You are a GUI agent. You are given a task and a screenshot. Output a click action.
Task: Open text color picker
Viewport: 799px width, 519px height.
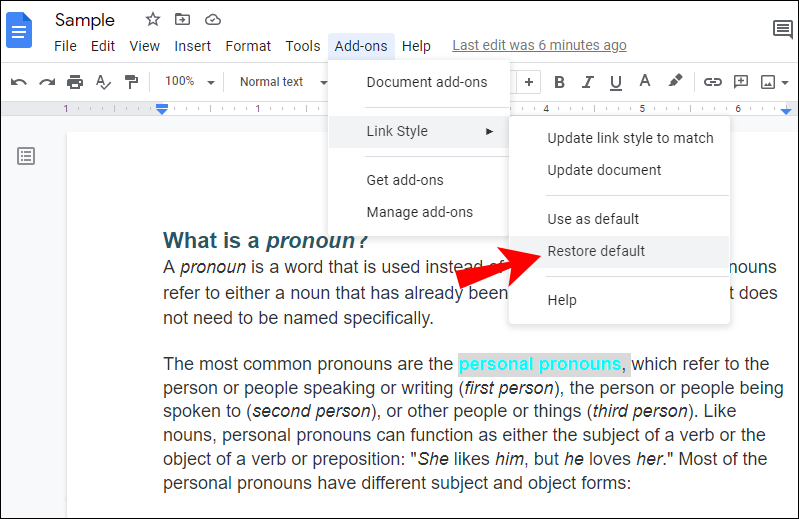[x=645, y=81]
